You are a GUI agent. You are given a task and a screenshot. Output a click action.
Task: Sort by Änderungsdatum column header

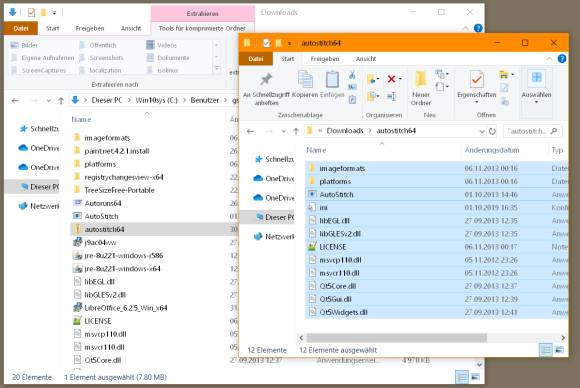492,150
